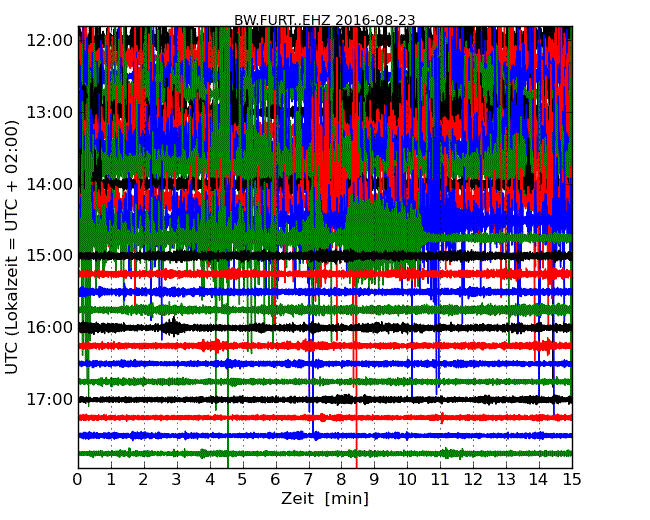The image size is (650, 520).
Task: Click the x-axis tick label 12
Action: [x=473, y=480]
